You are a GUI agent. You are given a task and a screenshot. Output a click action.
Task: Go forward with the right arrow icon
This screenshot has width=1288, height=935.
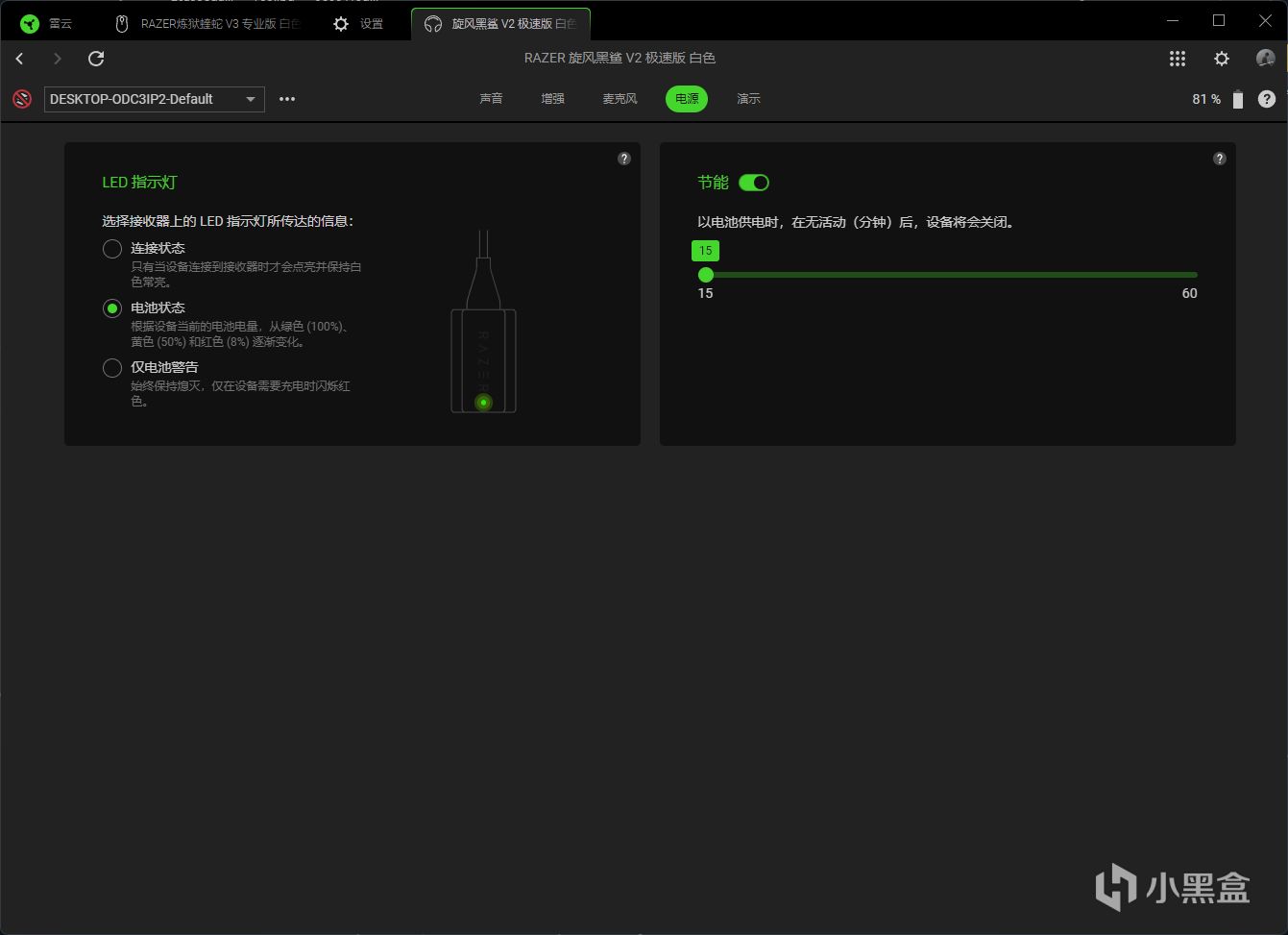pos(58,59)
